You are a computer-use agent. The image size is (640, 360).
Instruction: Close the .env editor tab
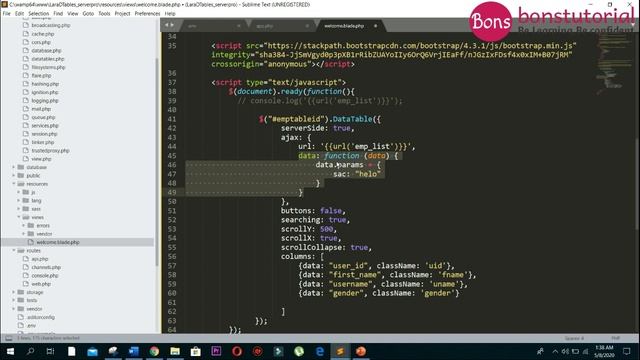click(239, 26)
